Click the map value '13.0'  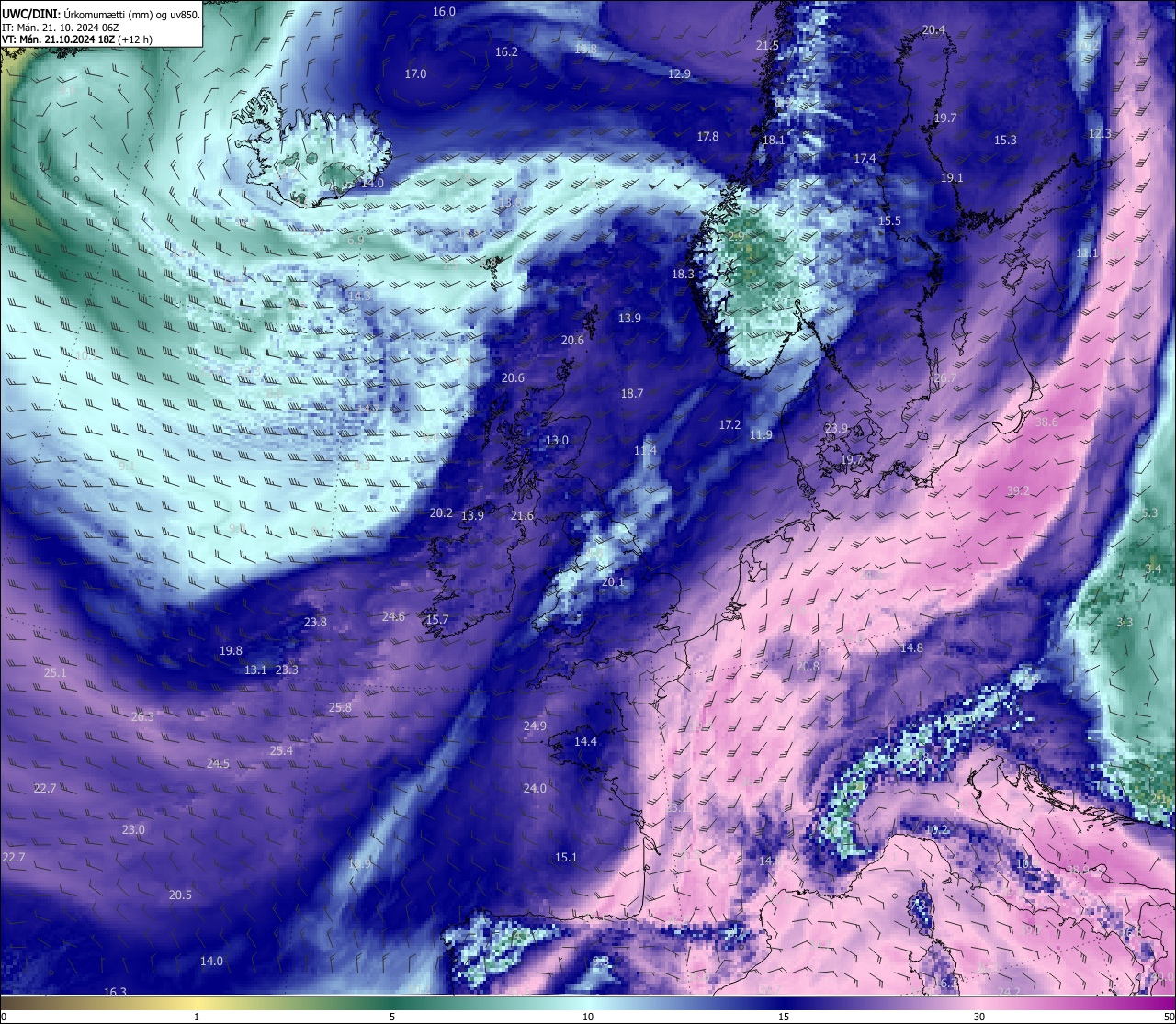point(557,440)
